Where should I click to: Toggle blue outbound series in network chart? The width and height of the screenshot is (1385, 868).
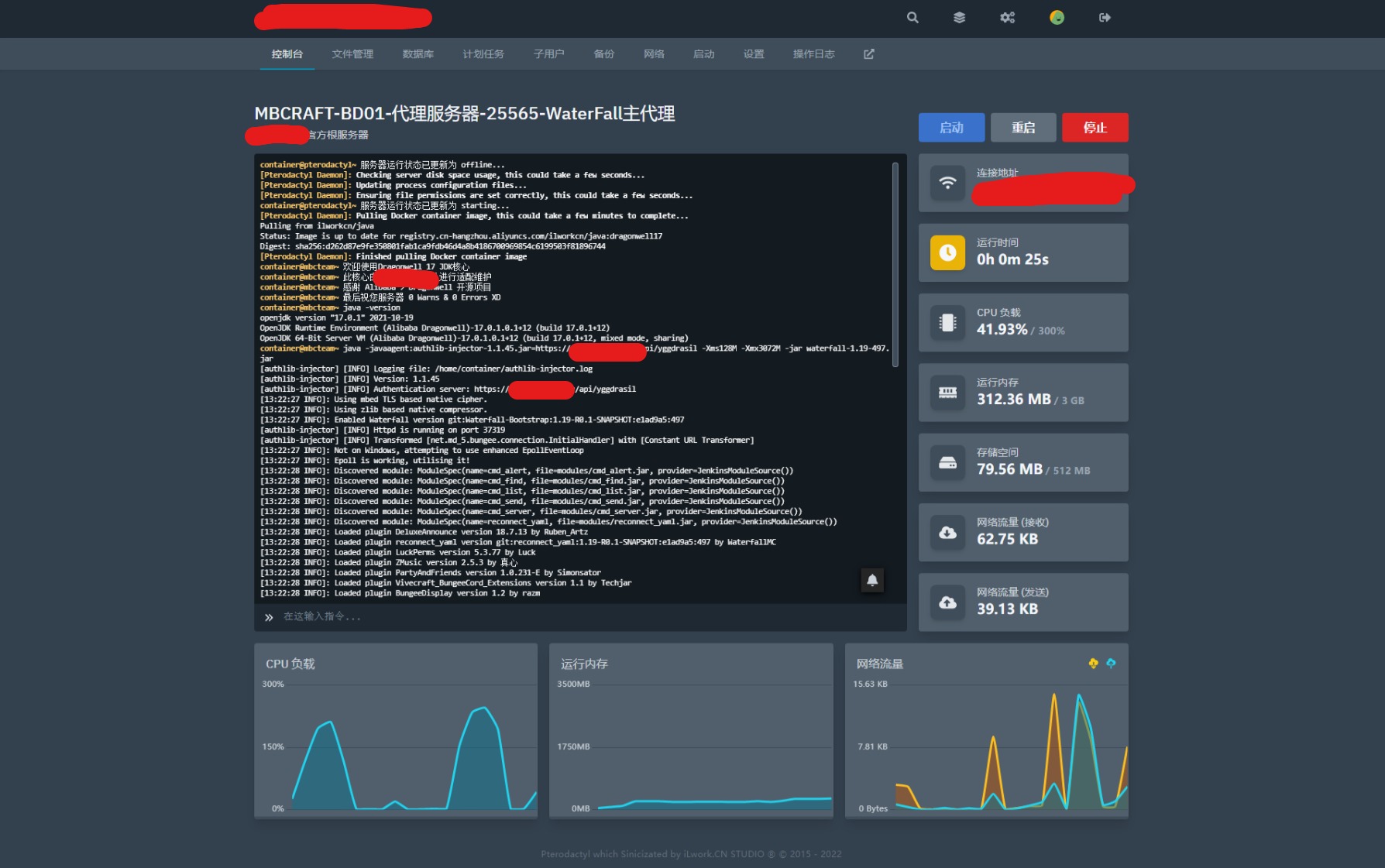pyautogui.click(x=1111, y=664)
